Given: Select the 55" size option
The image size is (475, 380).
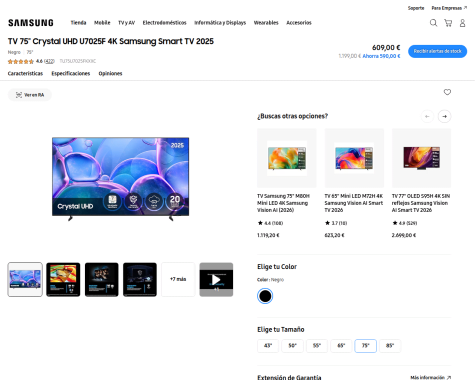Looking at the screenshot, I should click(x=317, y=346).
